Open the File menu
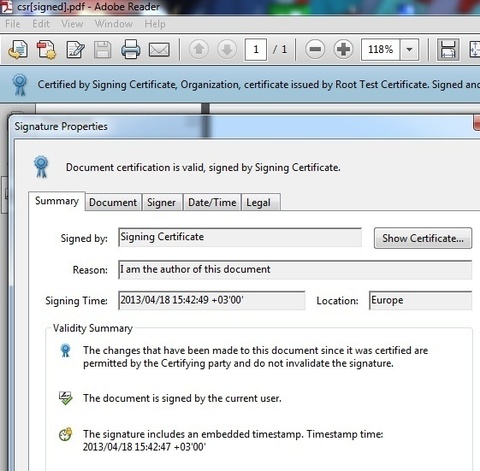Image resolution: width=480 pixels, height=471 pixels. (x=13, y=24)
